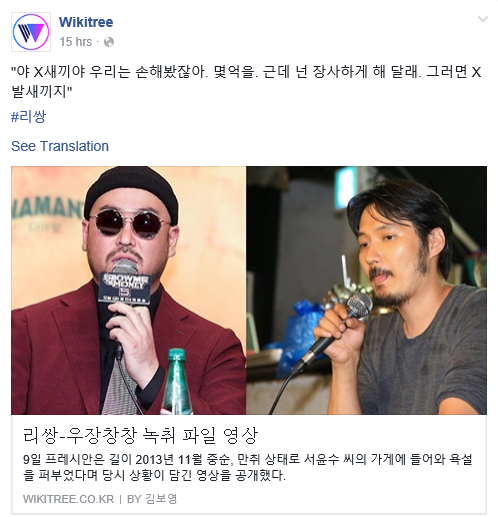Open left photo of man in beanie
The width and height of the screenshot is (498, 517).
(x=128, y=290)
